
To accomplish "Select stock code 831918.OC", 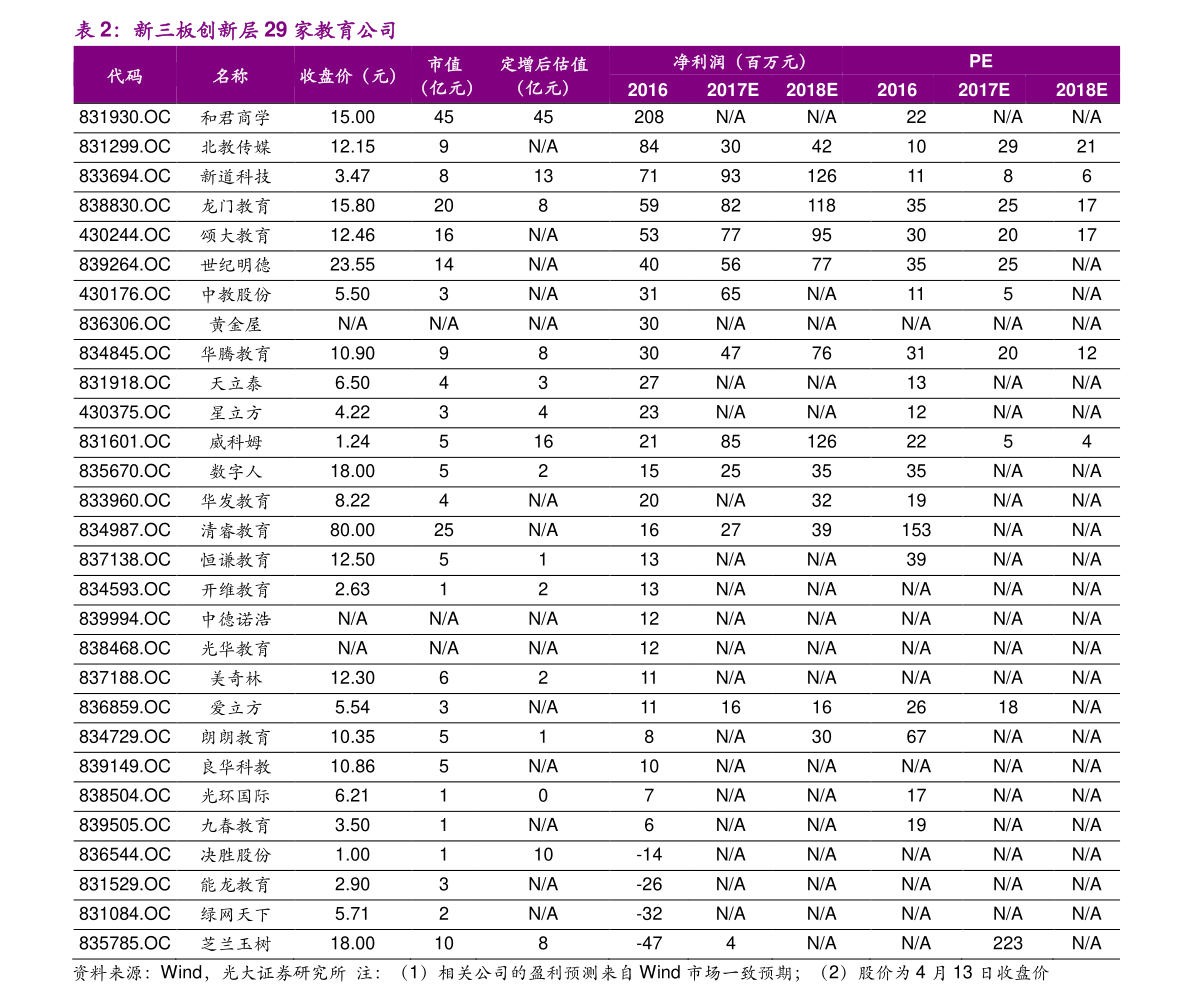I will pyautogui.click(x=125, y=383).
